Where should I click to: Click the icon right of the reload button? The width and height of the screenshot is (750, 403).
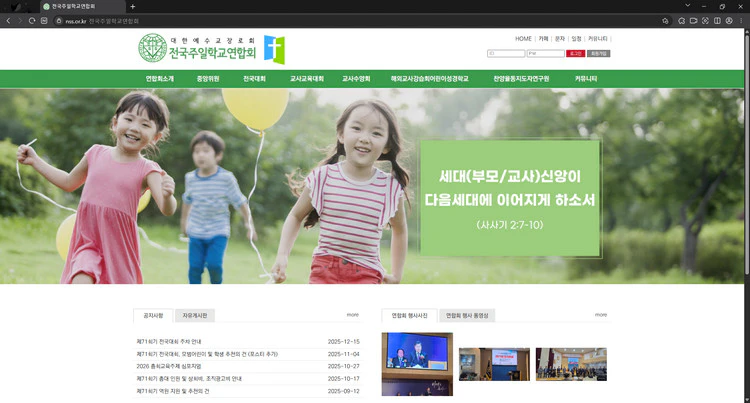point(44,21)
